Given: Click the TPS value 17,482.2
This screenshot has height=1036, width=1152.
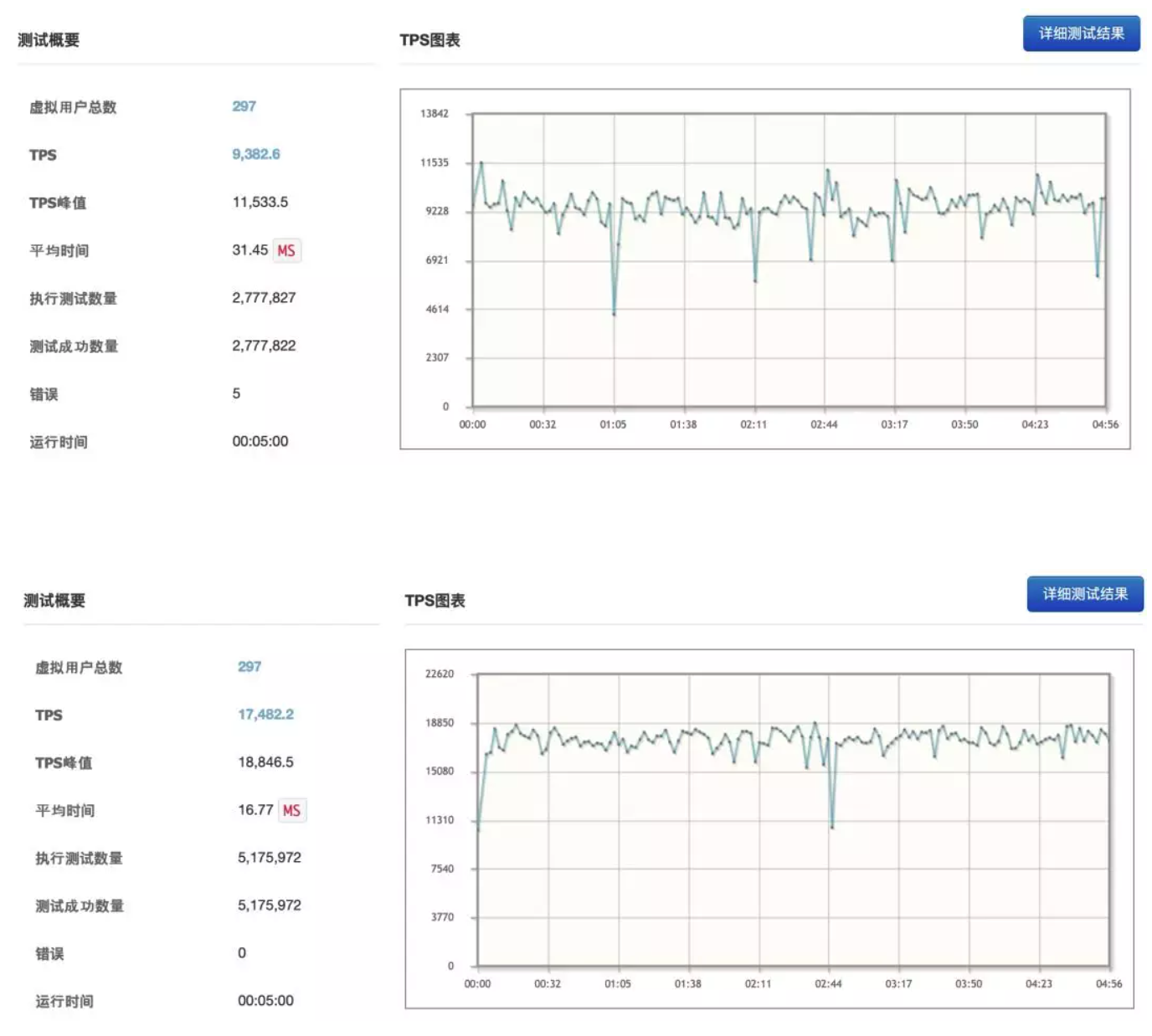Looking at the screenshot, I should click(x=265, y=715).
